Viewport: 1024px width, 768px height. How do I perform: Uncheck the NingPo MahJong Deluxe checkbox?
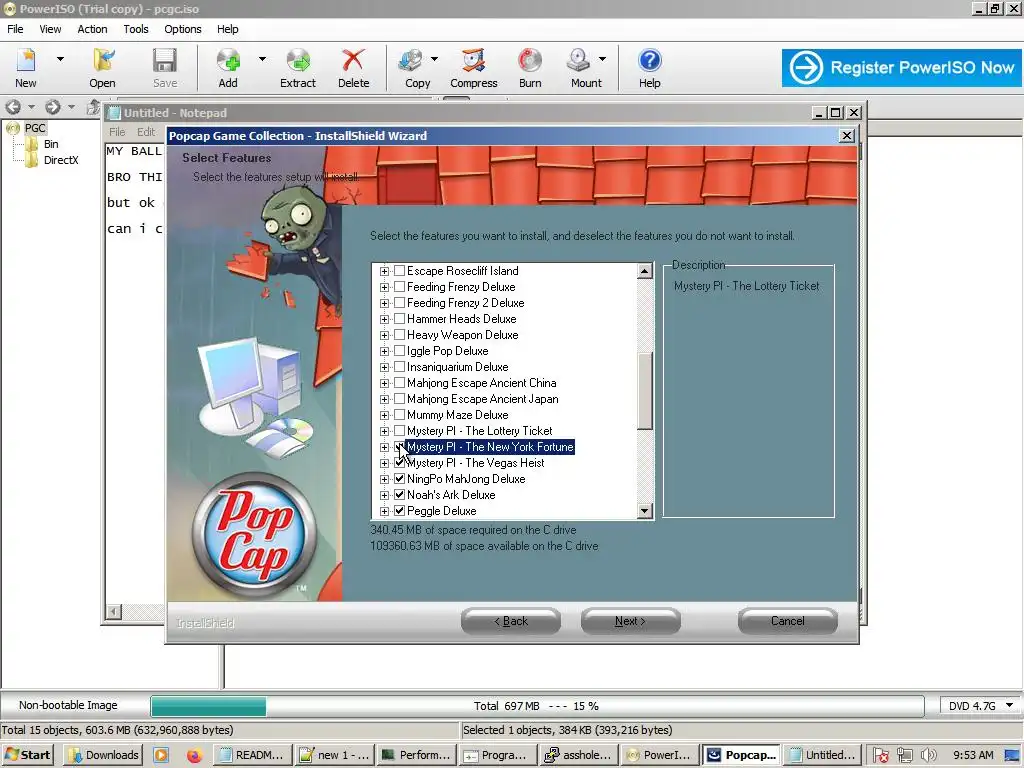400,479
